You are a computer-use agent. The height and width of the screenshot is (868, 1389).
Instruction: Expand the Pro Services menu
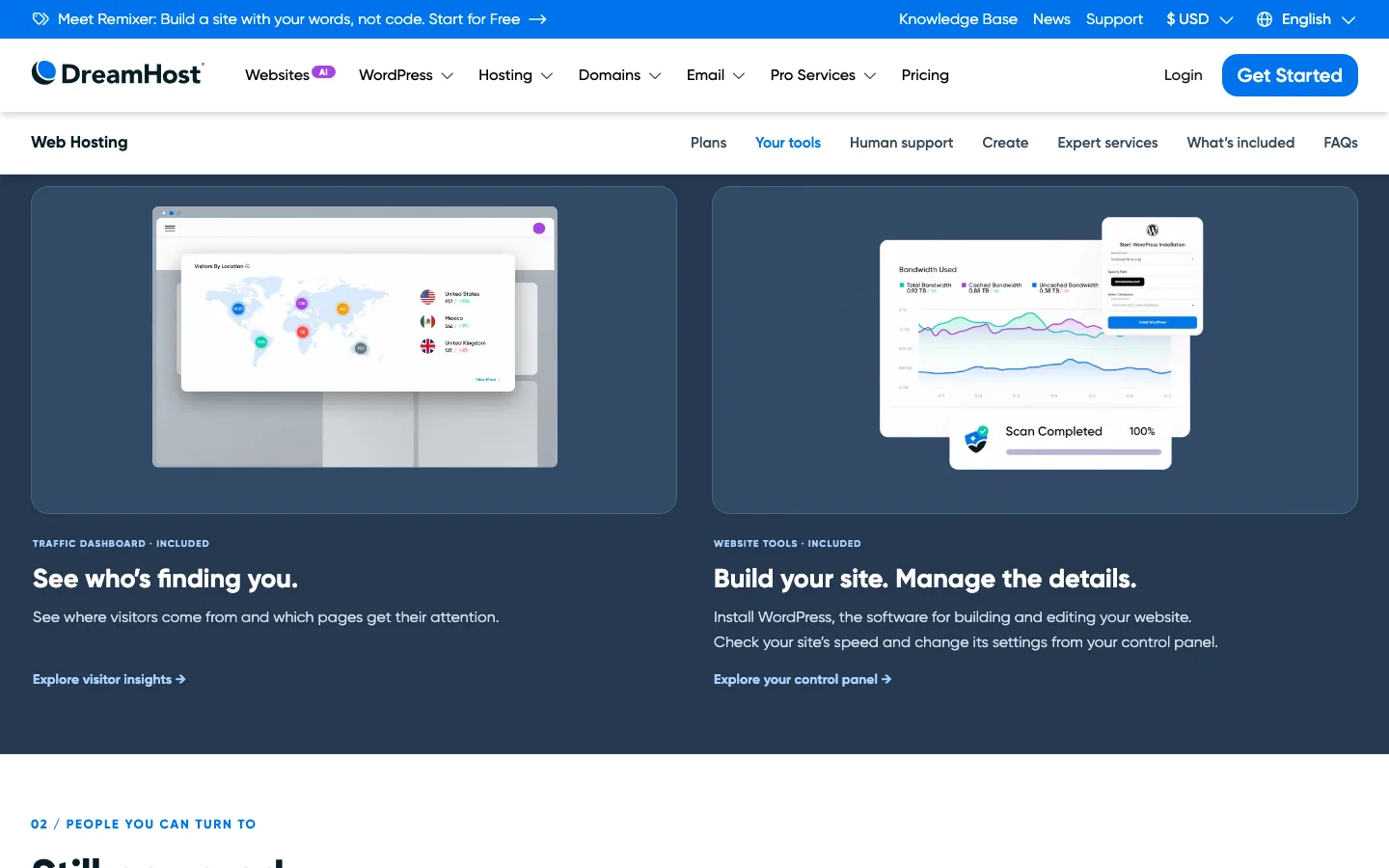pos(823,75)
